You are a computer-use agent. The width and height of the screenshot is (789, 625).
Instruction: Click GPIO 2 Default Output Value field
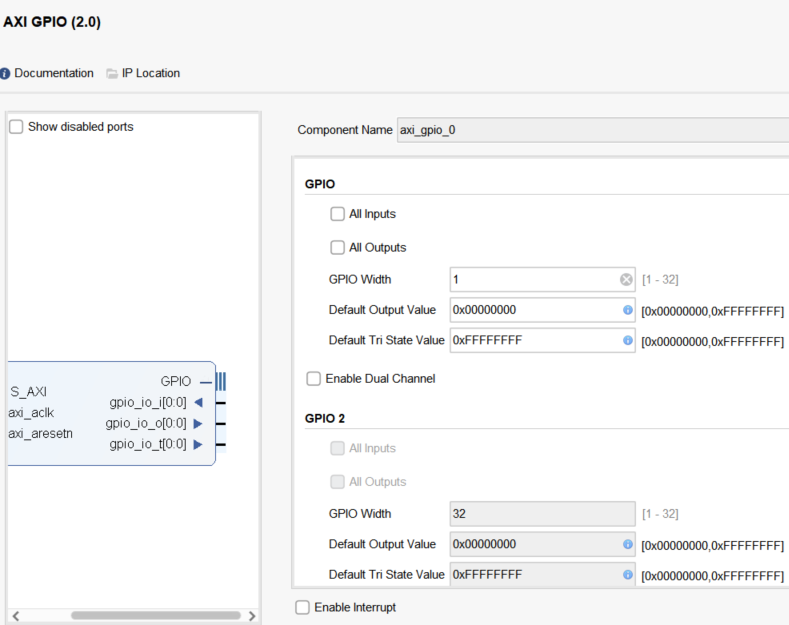(542, 544)
